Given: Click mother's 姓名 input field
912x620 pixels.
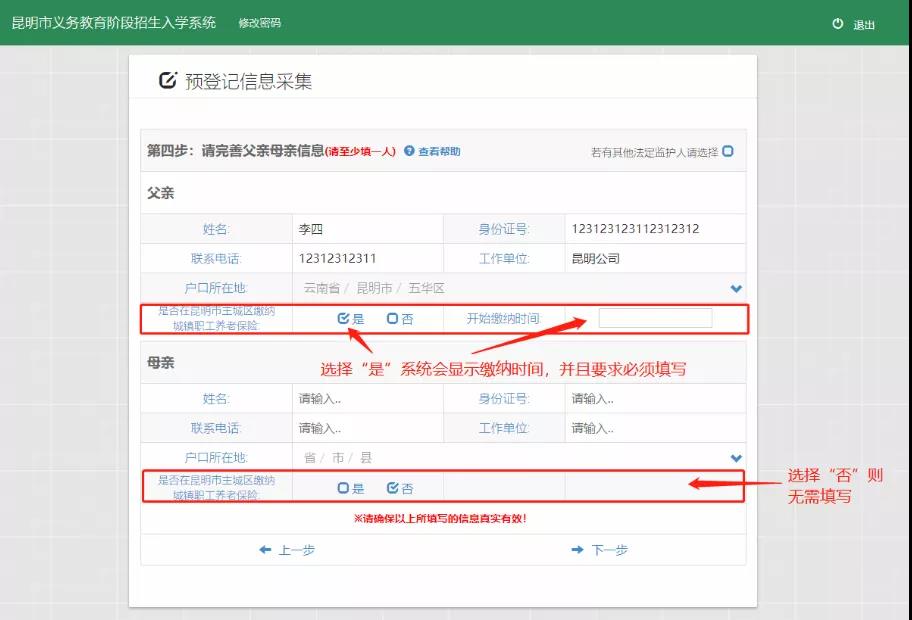Looking at the screenshot, I should (x=368, y=398).
